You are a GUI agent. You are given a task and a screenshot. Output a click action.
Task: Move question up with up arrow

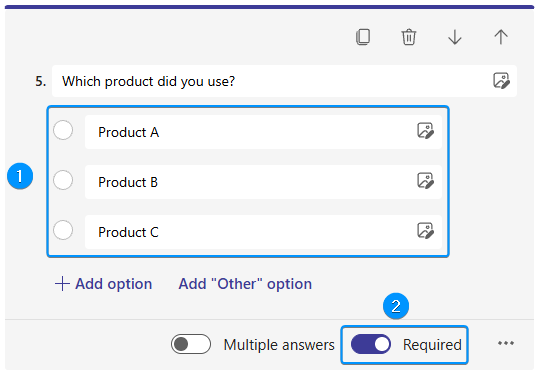[x=501, y=37]
